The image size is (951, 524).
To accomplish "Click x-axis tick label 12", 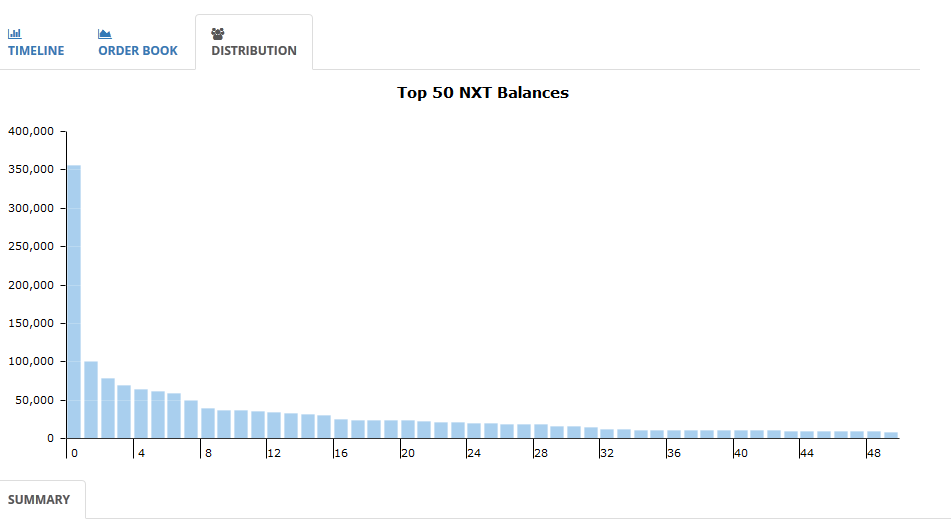I will [x=274, y=453].
